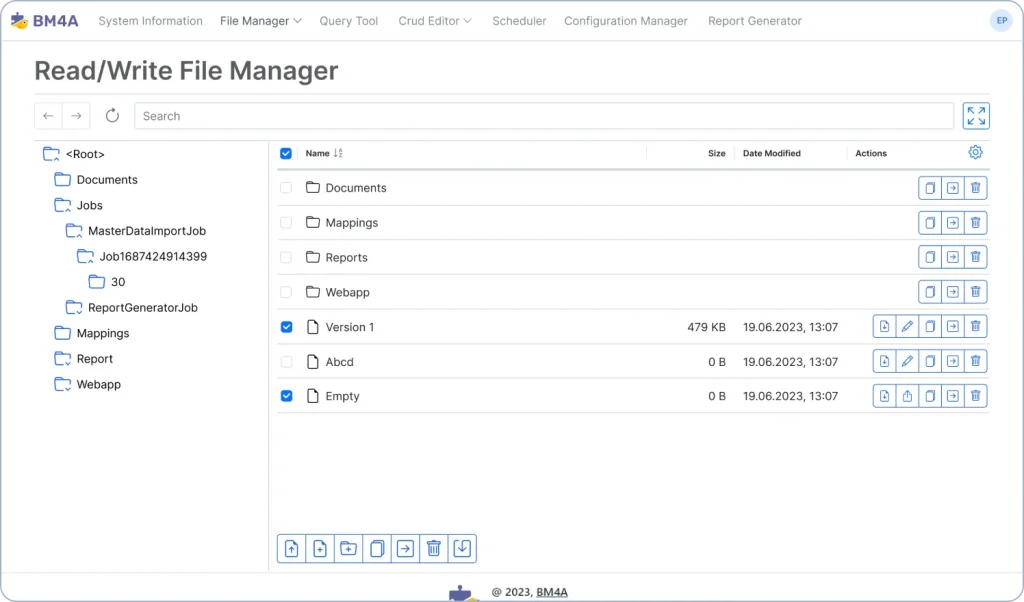Download selected items via bottom toolbar
This screenshot has width=1024, height=602.
point(462,548)
